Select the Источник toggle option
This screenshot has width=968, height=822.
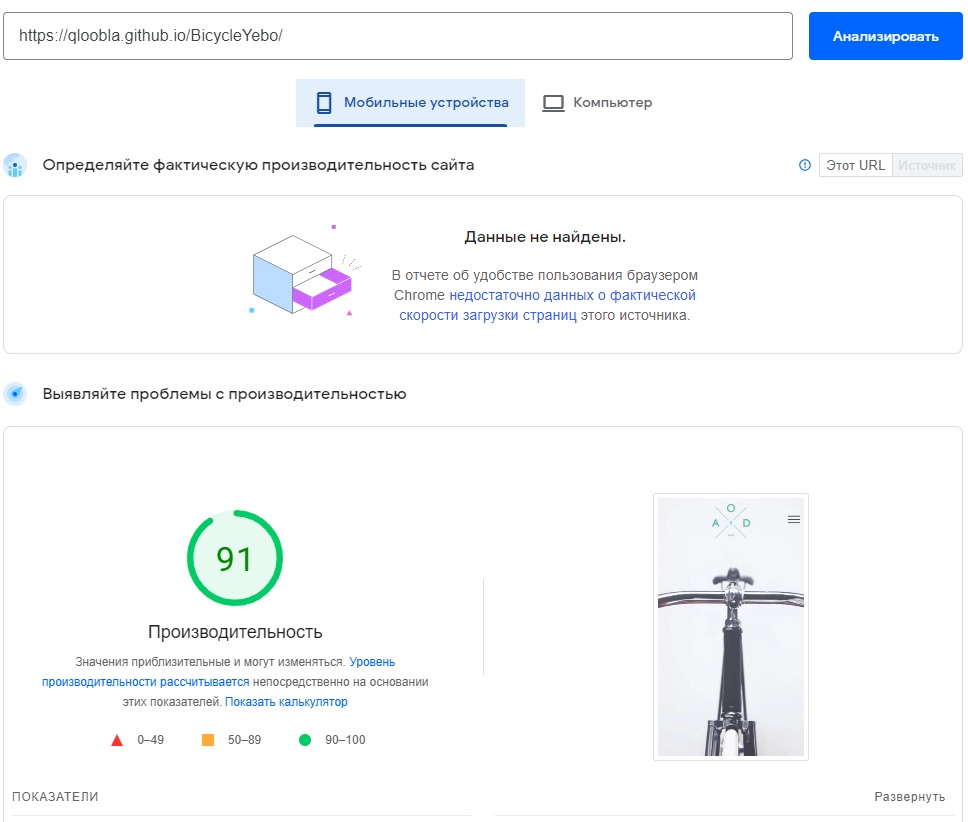(927, 165)
